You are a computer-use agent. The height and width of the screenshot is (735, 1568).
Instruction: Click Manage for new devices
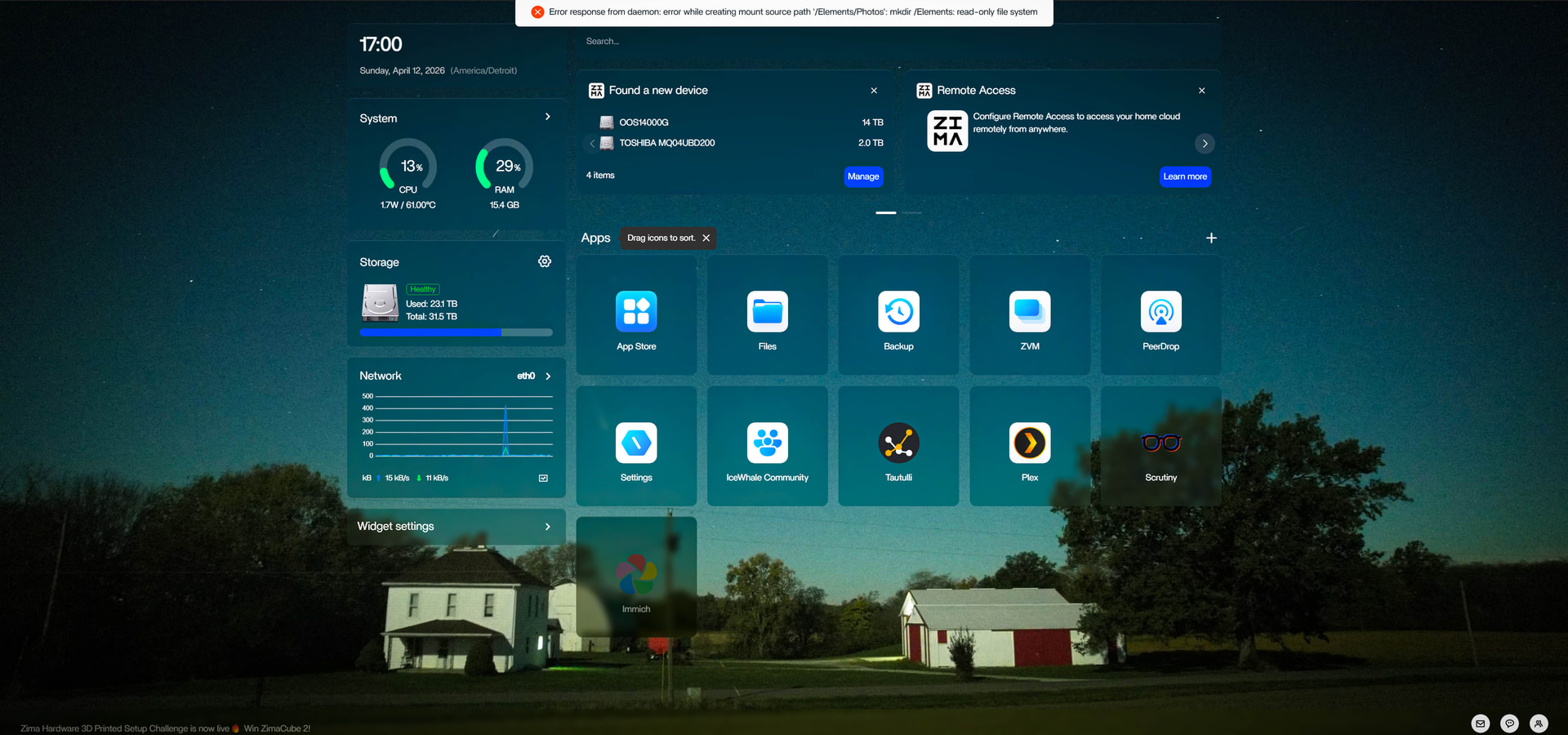[x=862, y=176]
